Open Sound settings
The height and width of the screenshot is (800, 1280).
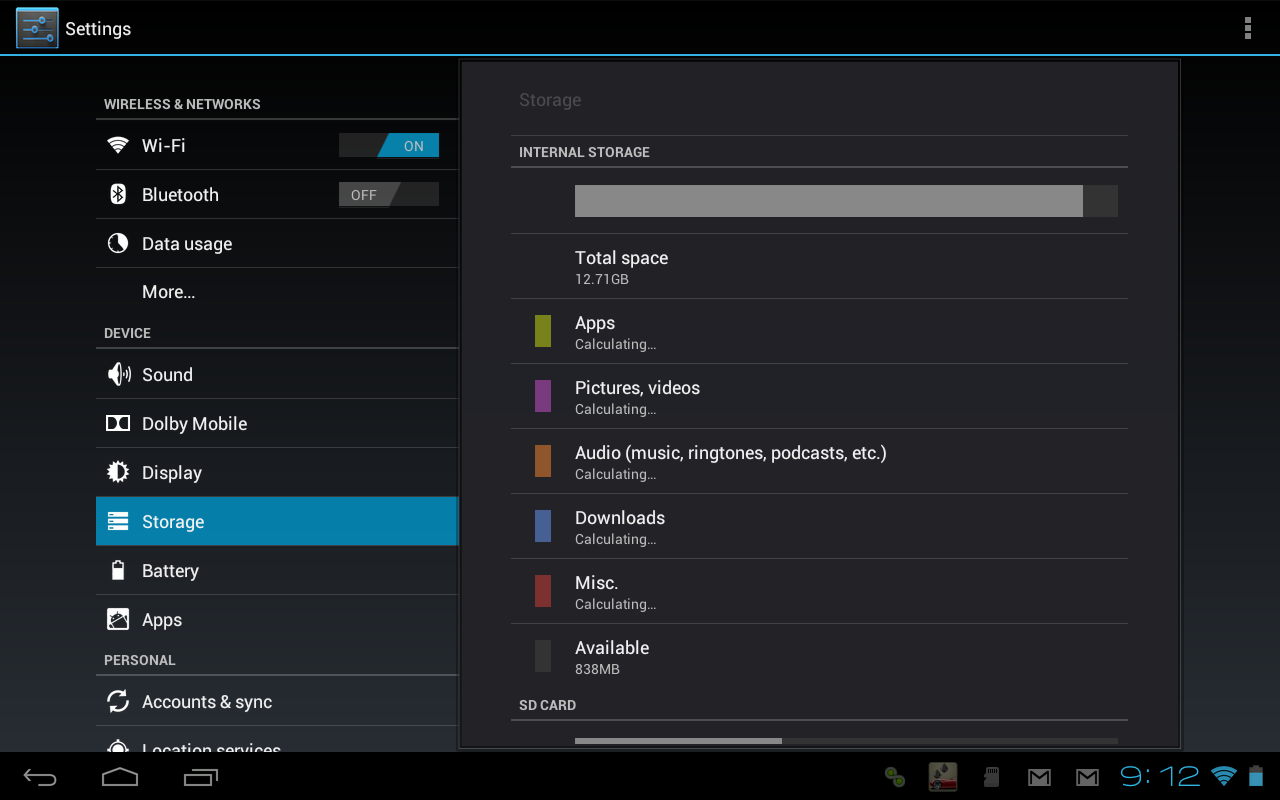(277, 374)
